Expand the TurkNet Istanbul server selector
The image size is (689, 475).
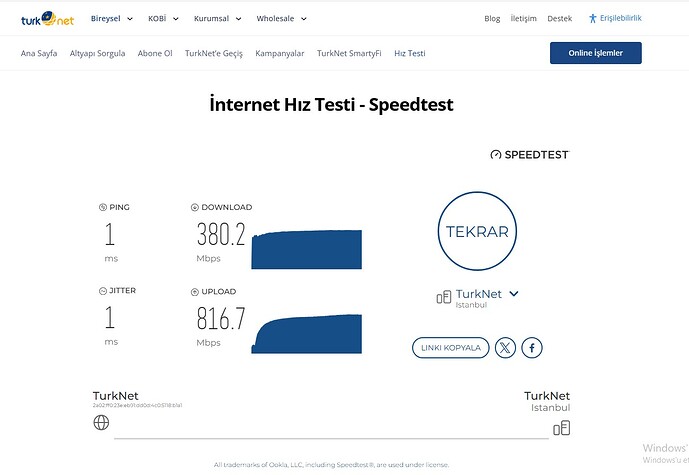tap(514, 294)
